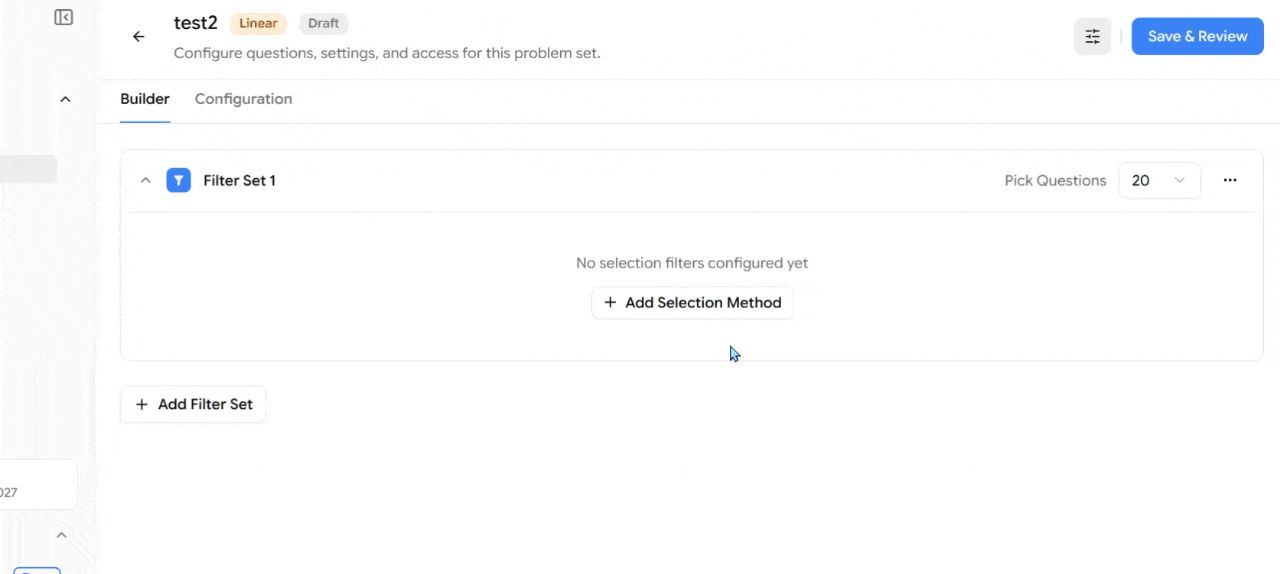Image resolution: width=1280 pixels, height=574 pixels.
Task: Collapse the lower sidebar section chevron
Action: [61, 535]
